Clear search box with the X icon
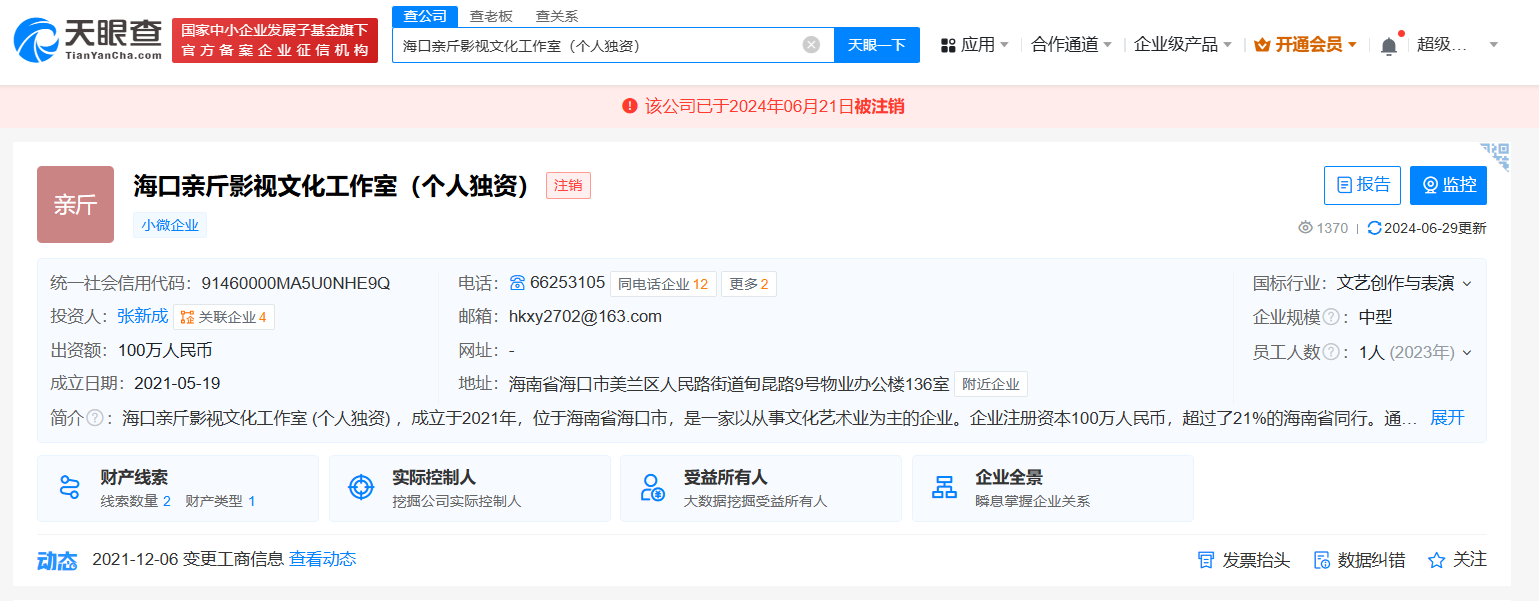This screenshot has width=1539, height=601. coord(810,45)
